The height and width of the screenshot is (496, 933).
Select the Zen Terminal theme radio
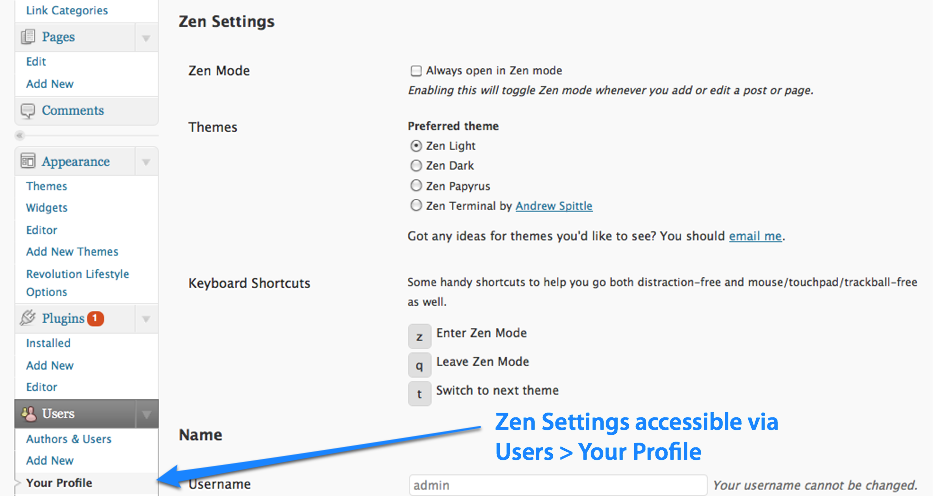pyautogui.click(x=416, y=206)
